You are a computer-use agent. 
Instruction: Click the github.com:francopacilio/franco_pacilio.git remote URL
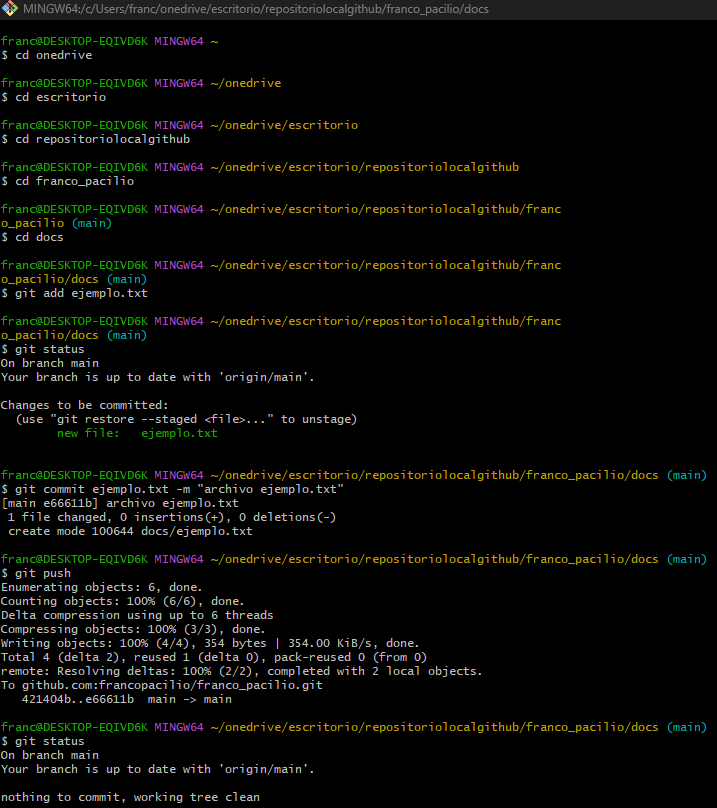pos(172,685)
